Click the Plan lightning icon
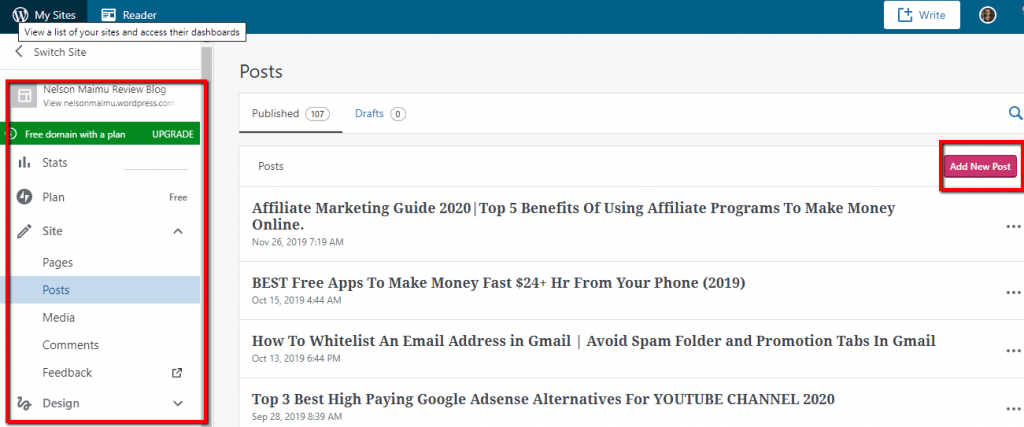The width and height of the screenshot is (1024, 427). pyautogui.click(x=24, y=197)
